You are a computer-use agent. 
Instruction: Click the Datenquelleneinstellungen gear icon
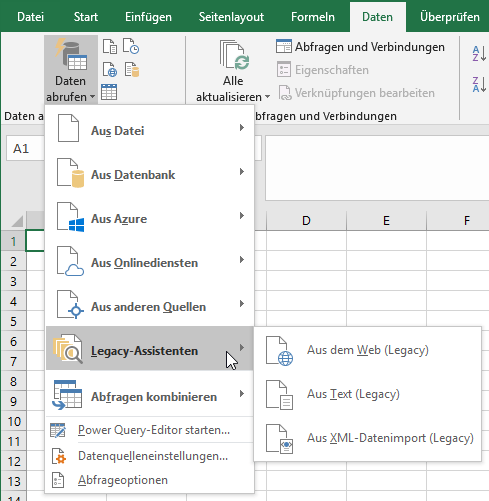(x=59, y=456)
